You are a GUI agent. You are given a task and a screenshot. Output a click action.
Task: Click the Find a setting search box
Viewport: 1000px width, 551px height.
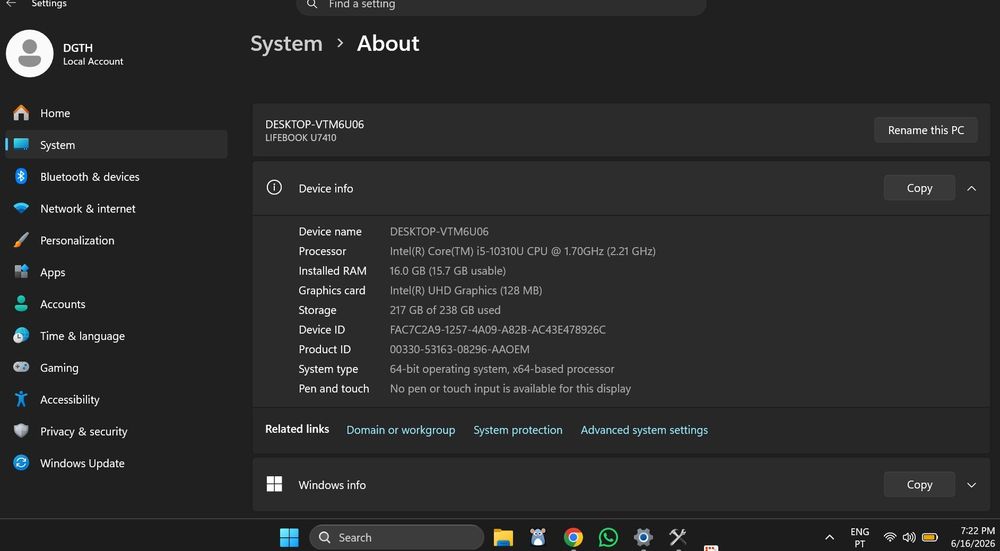(x=501, y=5)
